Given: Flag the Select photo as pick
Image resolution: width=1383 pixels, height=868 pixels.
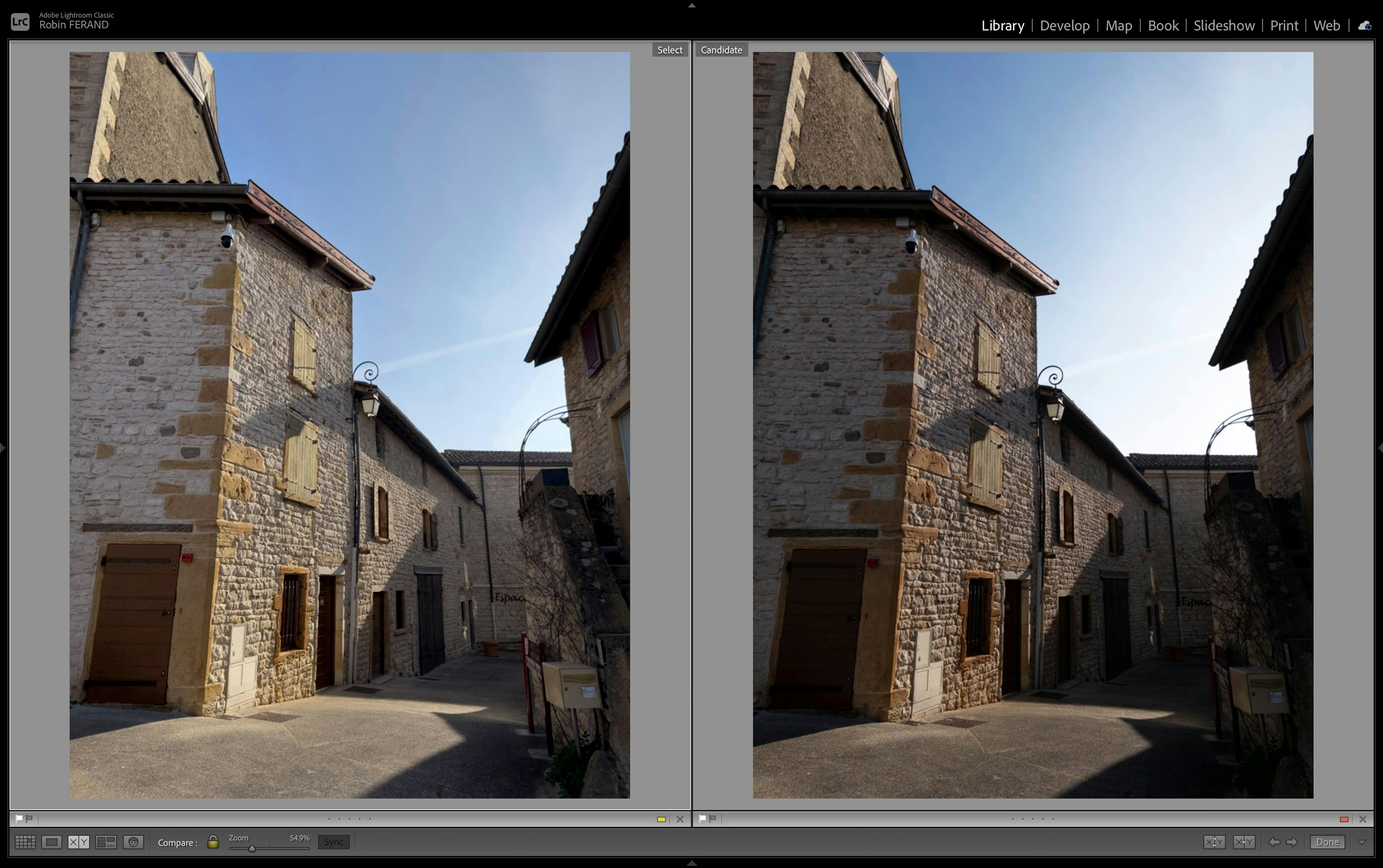Looking at the screenshot, I should pos(19,819).
